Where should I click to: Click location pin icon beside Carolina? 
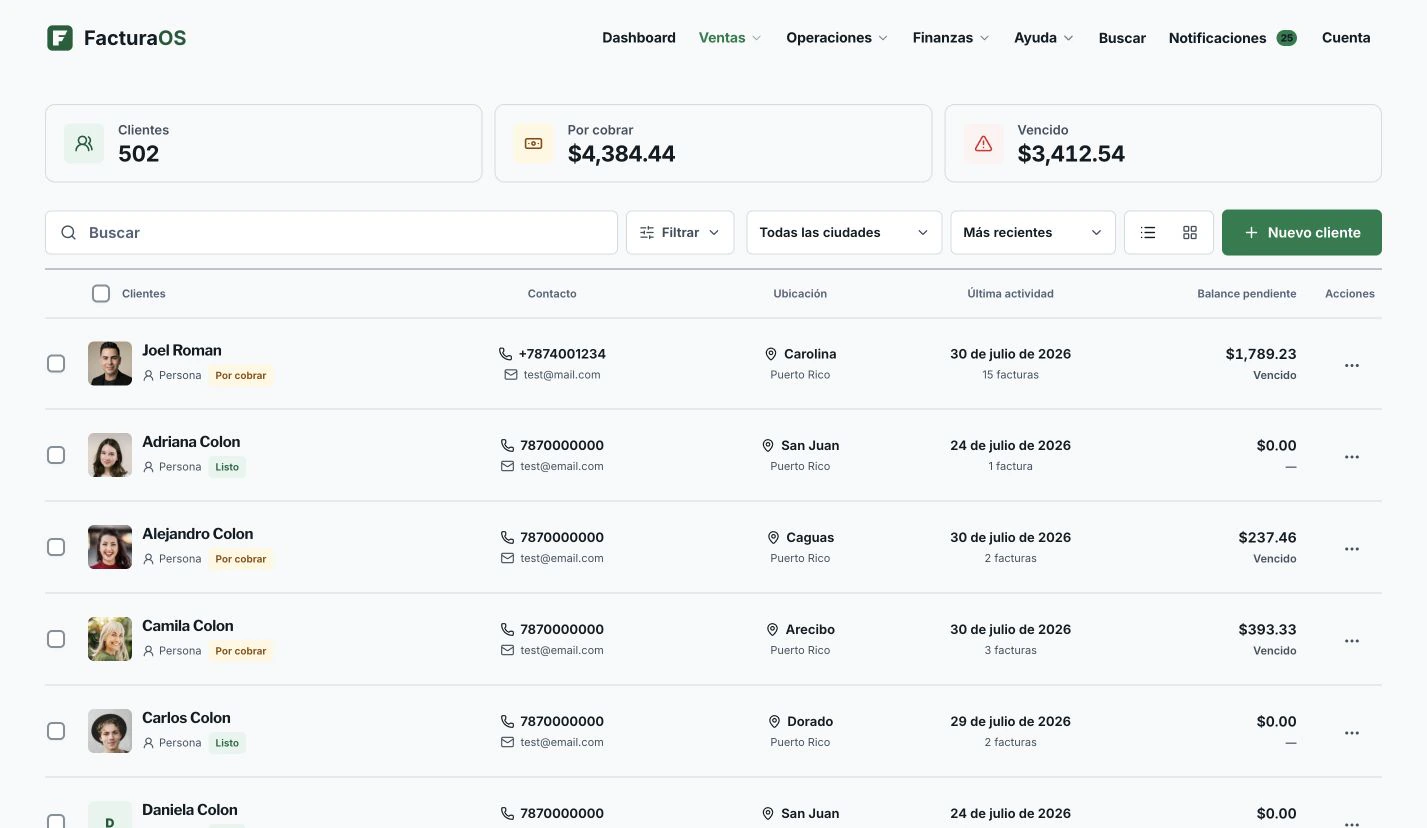click(x=771, y=354)
